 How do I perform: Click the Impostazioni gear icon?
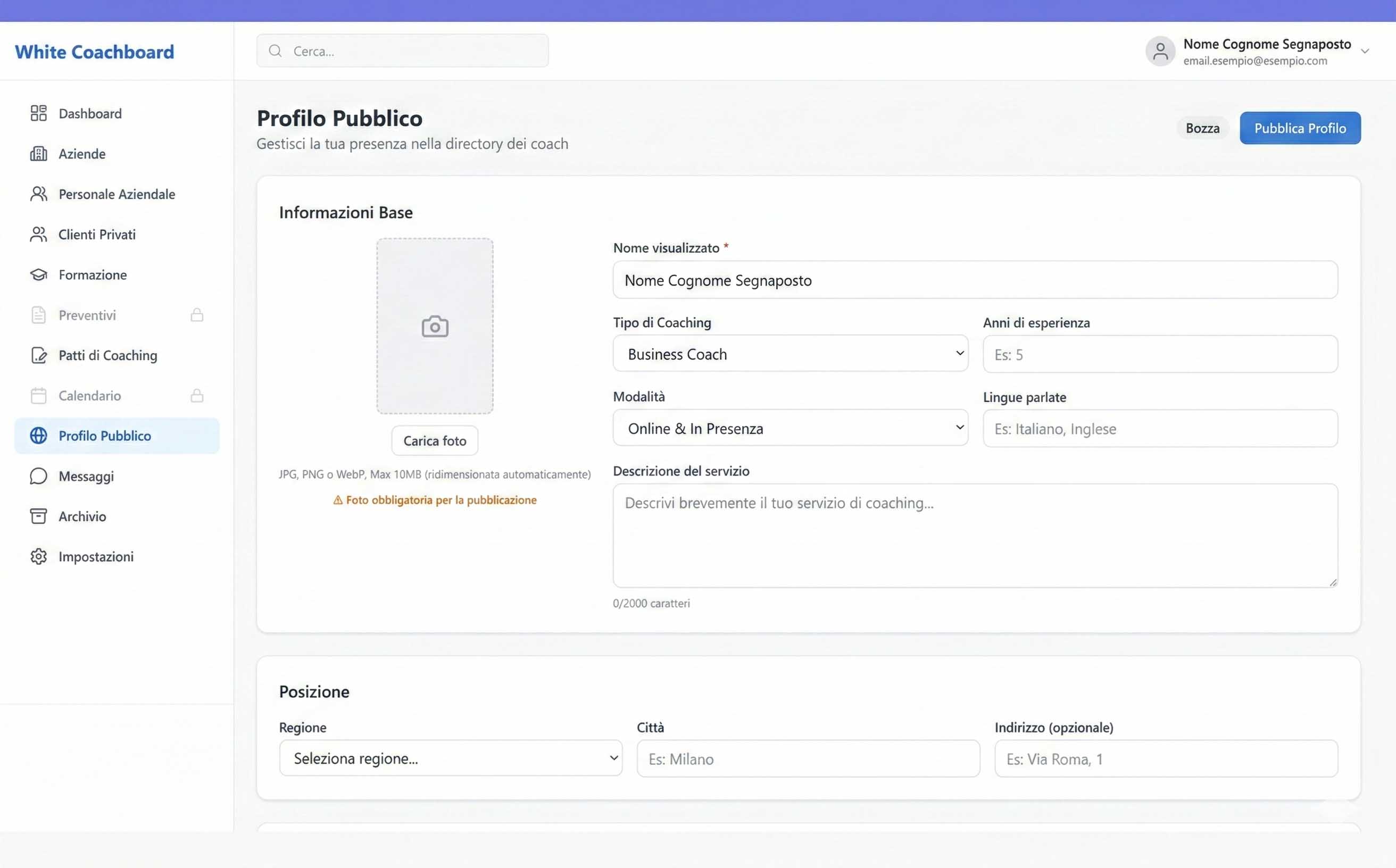point(38,556)
